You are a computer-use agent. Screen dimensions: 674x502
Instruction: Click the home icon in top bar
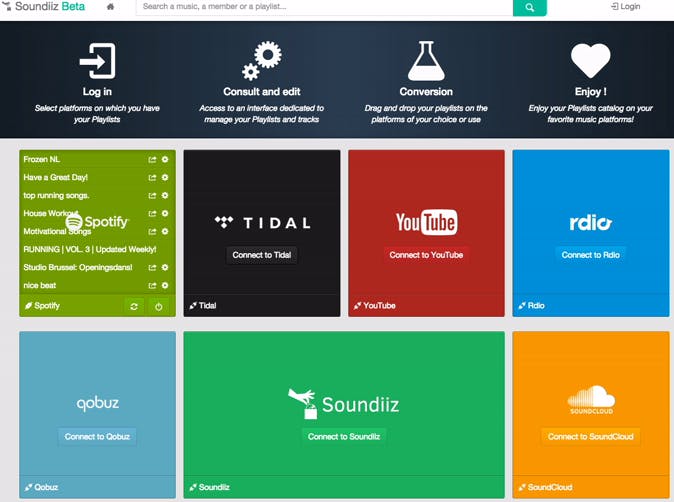(x=110, y=6)
